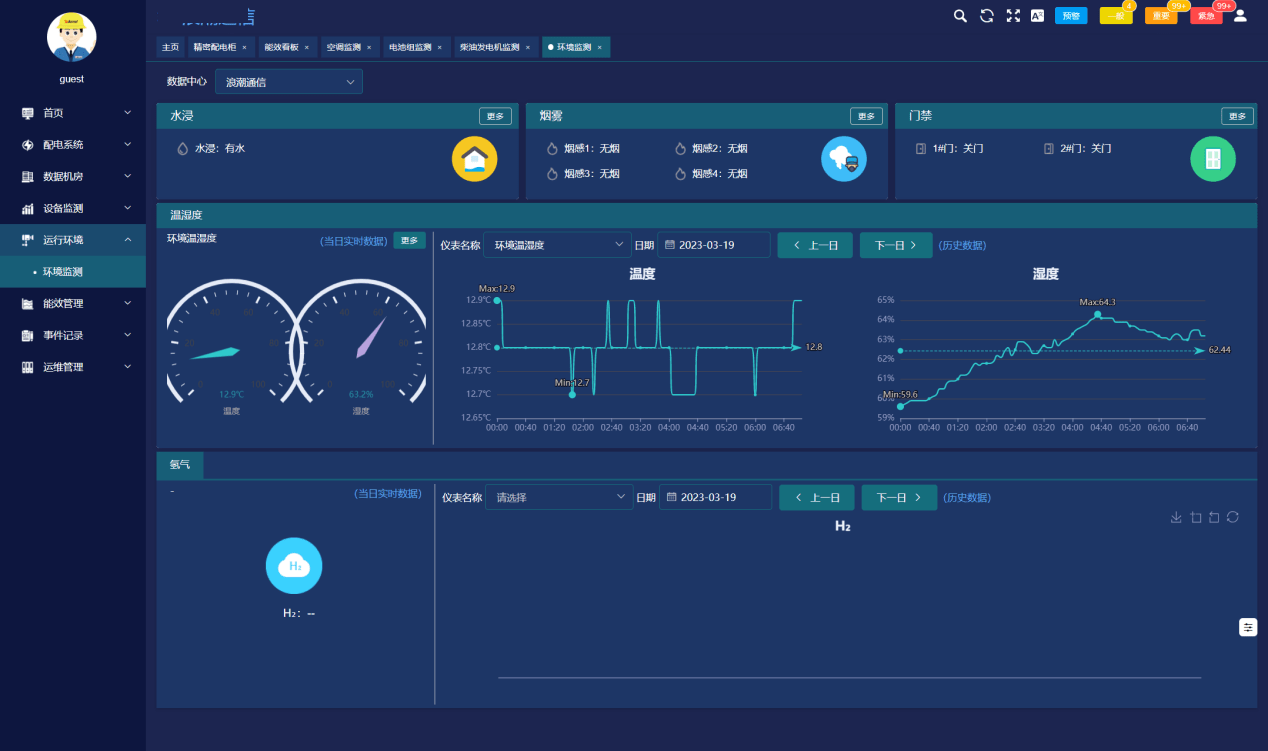Open the search magnifier icon in header

[960, 16]
